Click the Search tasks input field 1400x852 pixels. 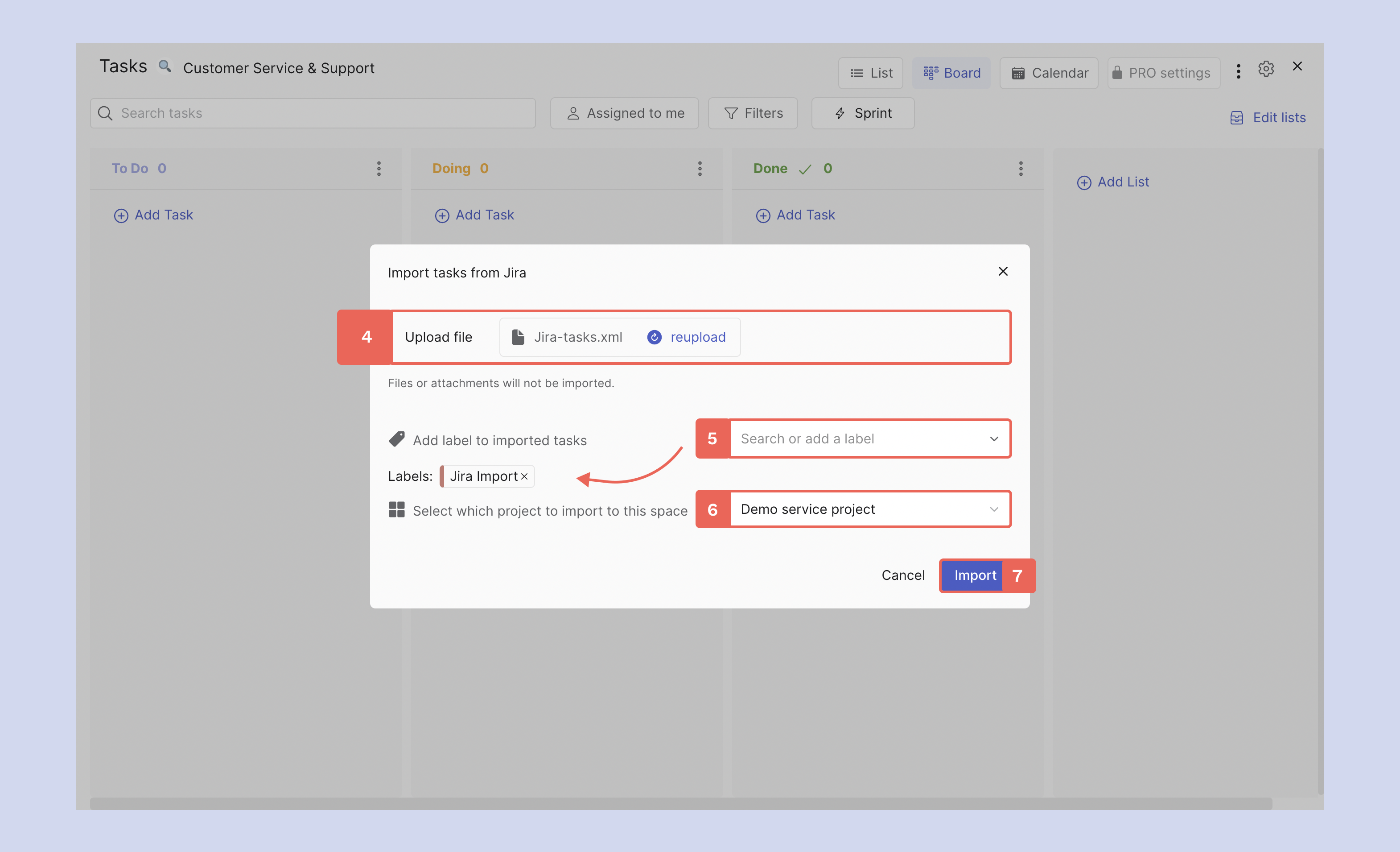pyautogui.click(x=318, y=113)
